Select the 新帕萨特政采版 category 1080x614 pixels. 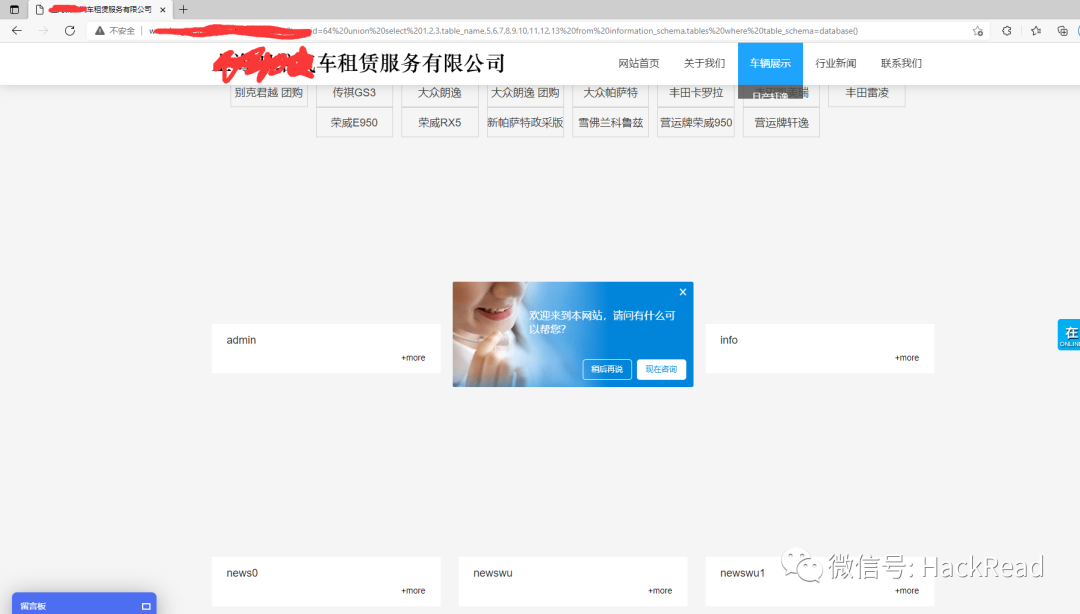click(x=525, y=123)
